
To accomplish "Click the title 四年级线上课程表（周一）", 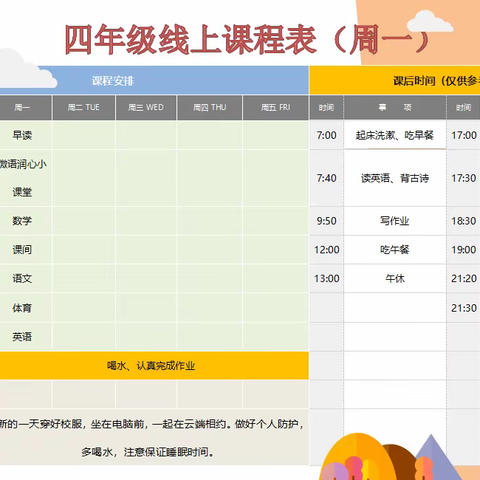I will (247, 39).
